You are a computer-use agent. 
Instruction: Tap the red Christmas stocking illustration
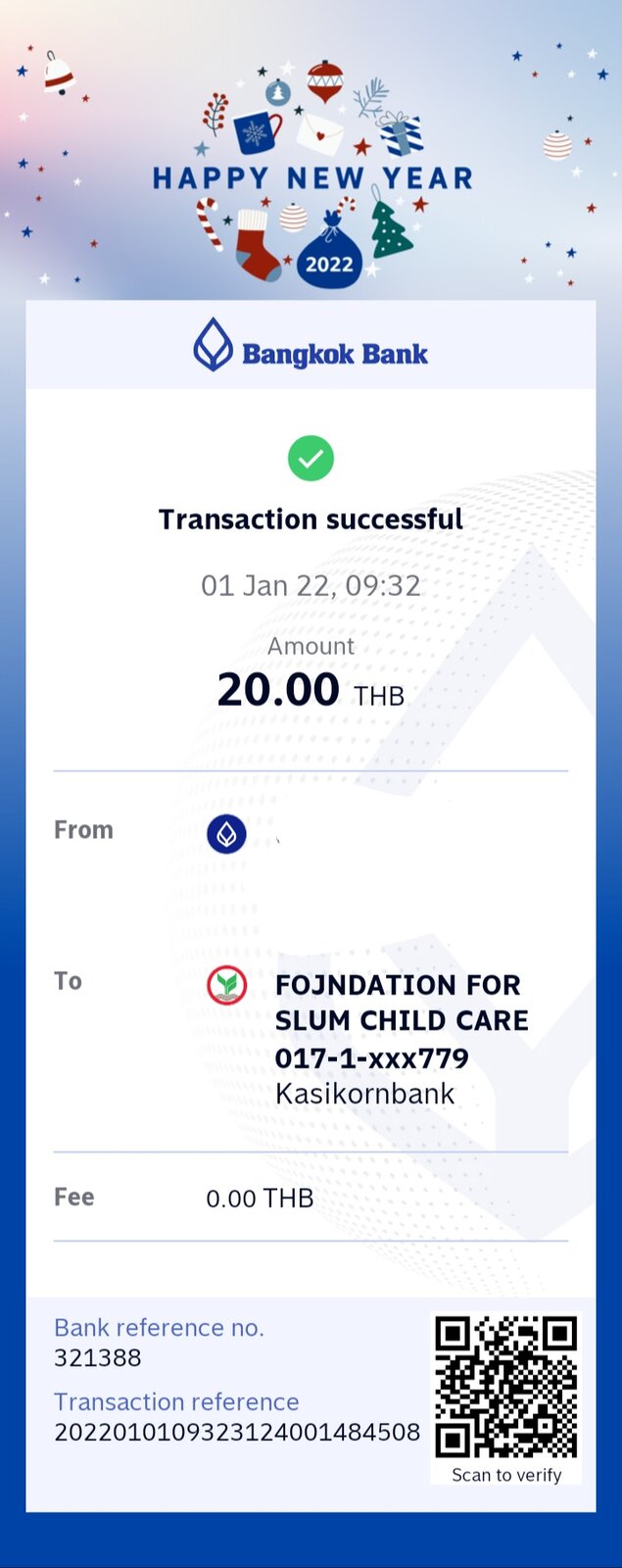pos(257,245)
